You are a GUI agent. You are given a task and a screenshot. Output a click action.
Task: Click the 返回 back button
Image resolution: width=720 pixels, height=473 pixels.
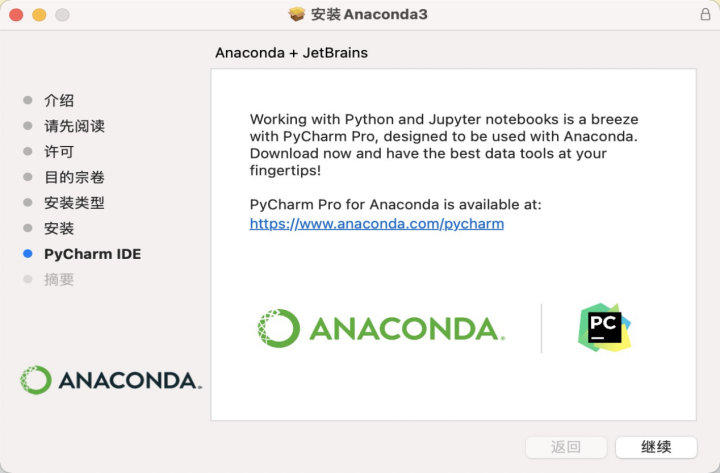tap(566, 447)
